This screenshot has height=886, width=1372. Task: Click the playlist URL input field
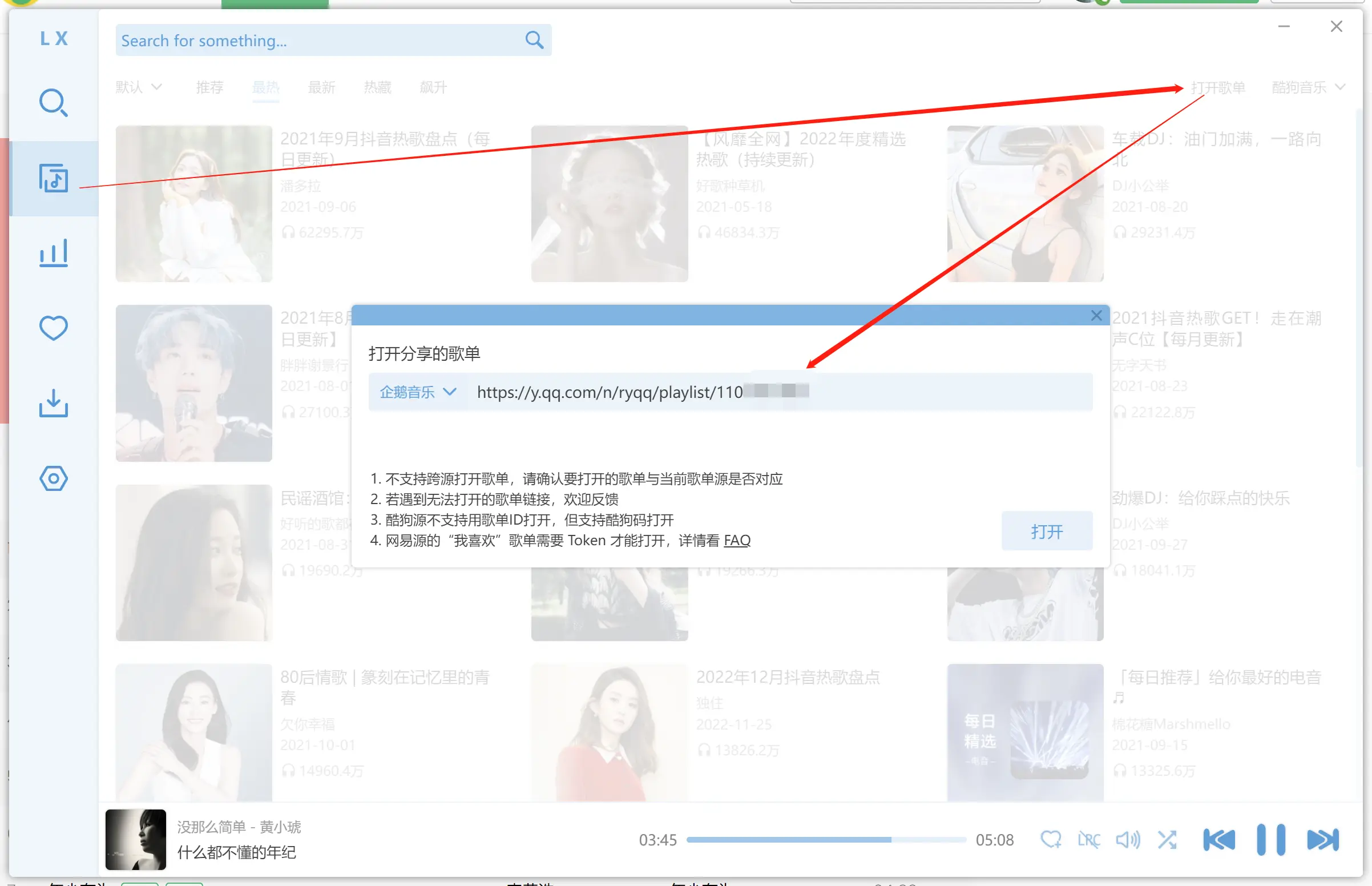coord(780,392)
